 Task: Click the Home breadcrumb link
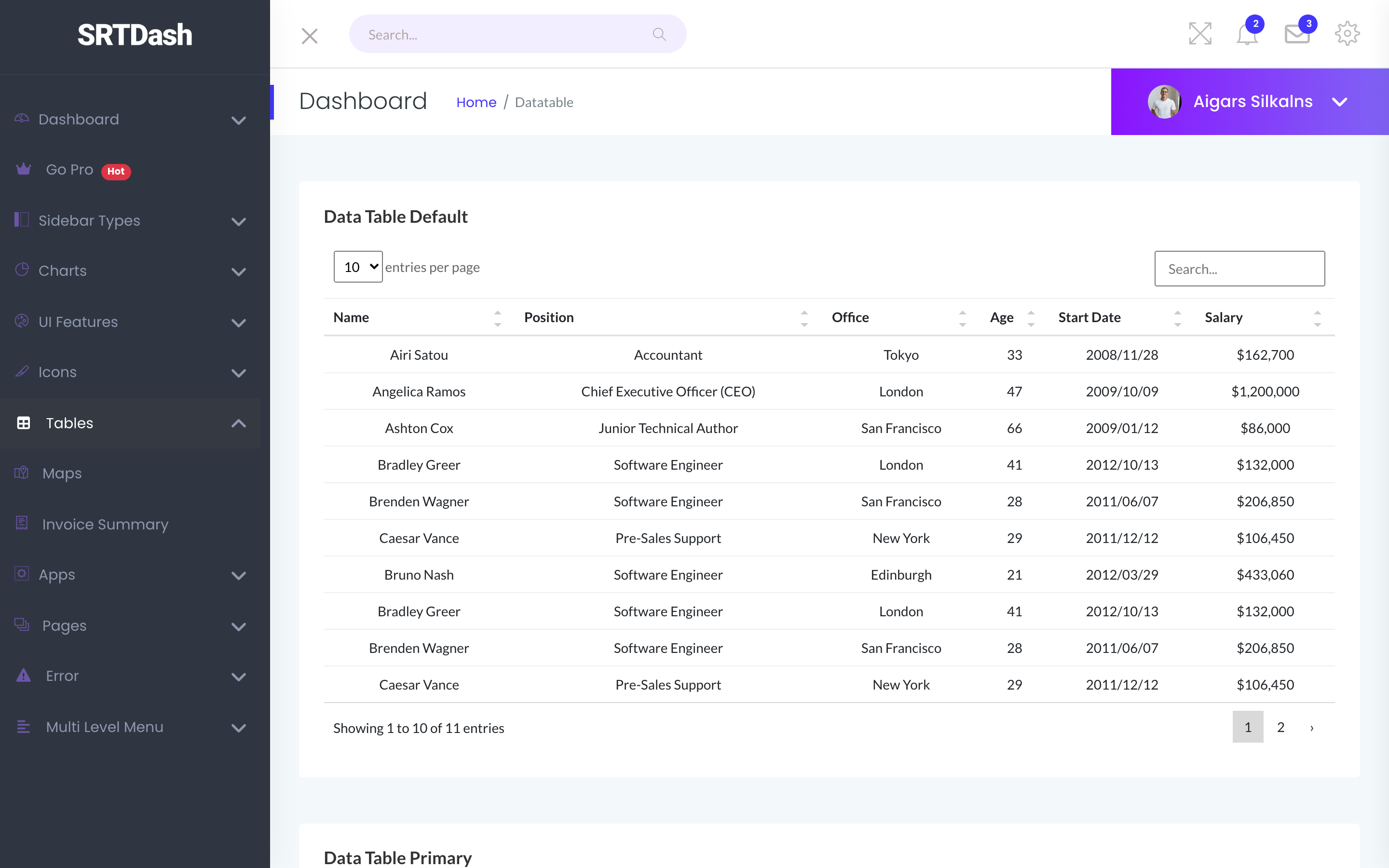point(476,102)
